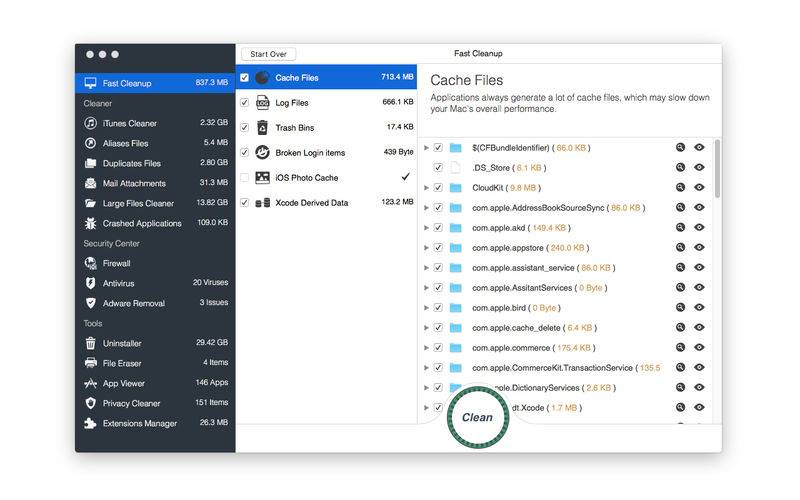Click the Extensions Manager puzzle icon
The image size is (800, 500).
[90, 423]
